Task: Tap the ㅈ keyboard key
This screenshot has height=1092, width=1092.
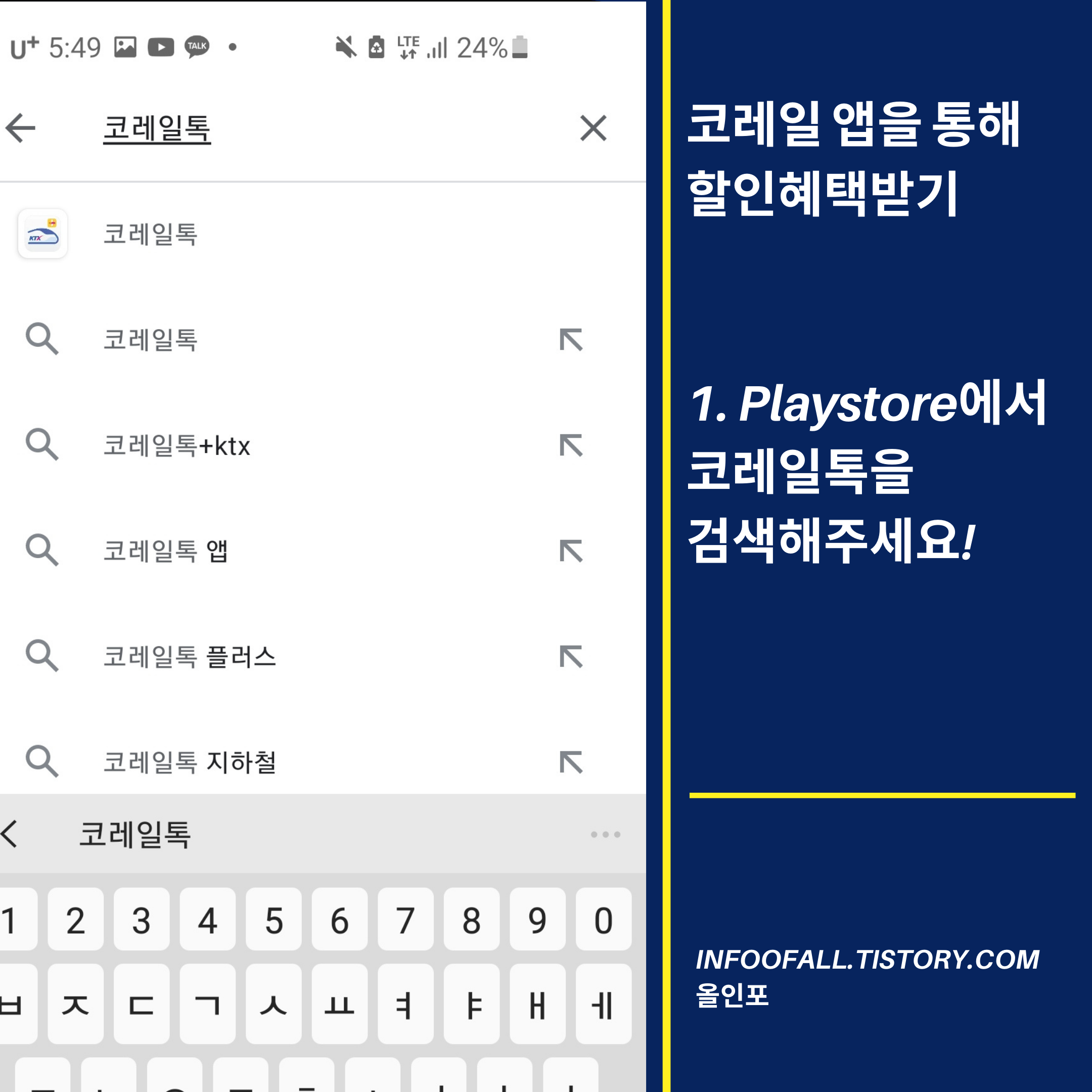Action: click(x=76, y=1004)
